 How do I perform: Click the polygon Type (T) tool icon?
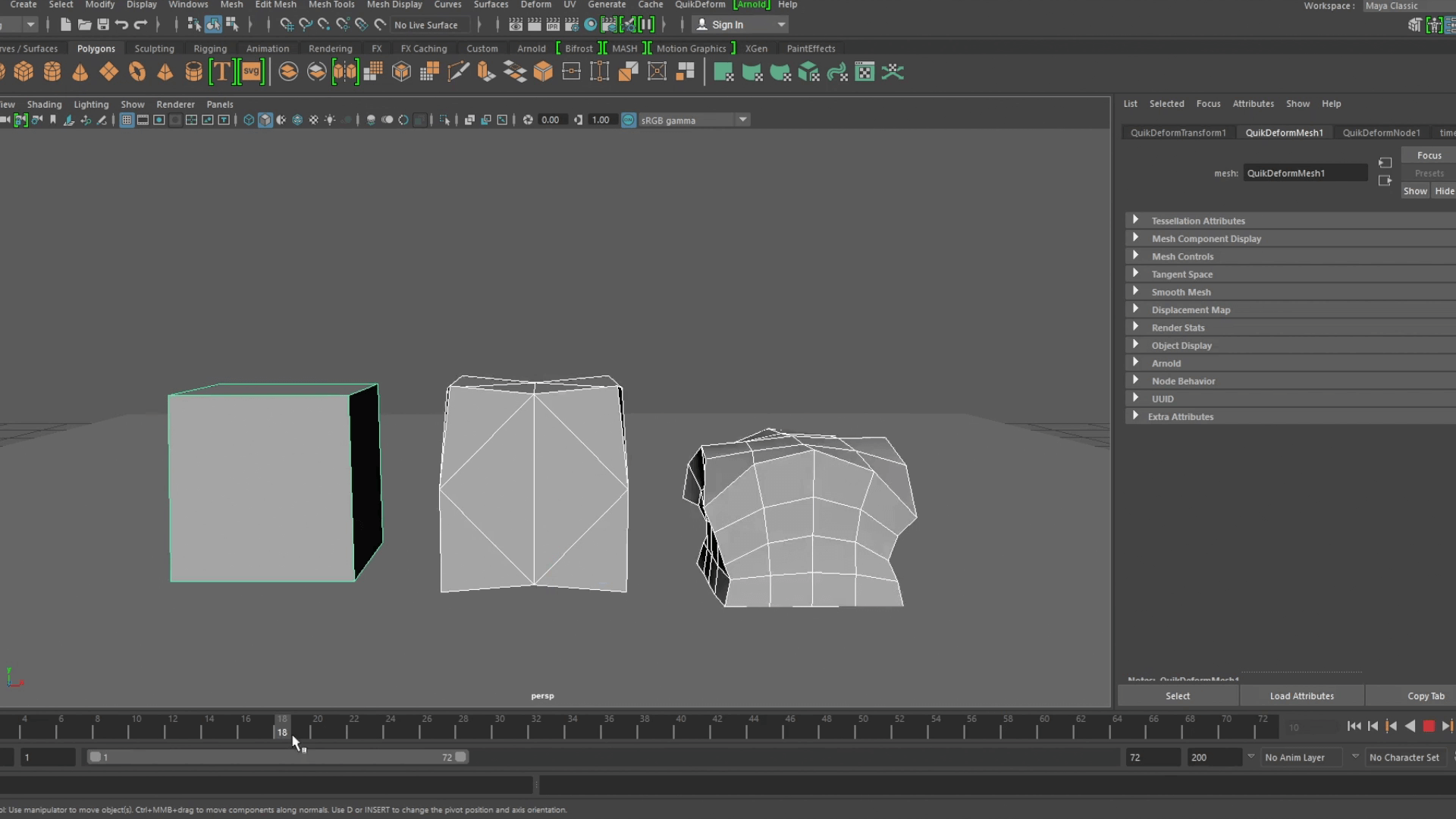coord(221,72)
